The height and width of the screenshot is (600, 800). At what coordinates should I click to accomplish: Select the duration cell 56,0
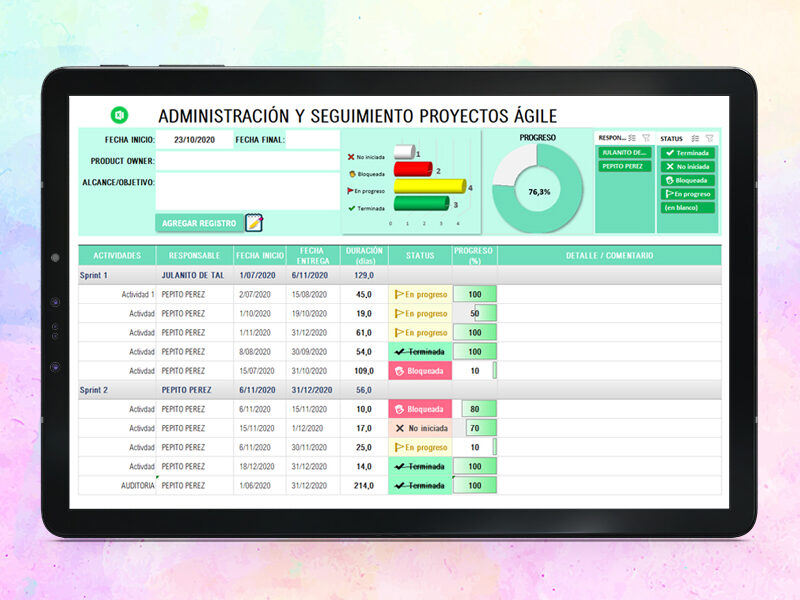coord(364,390)
